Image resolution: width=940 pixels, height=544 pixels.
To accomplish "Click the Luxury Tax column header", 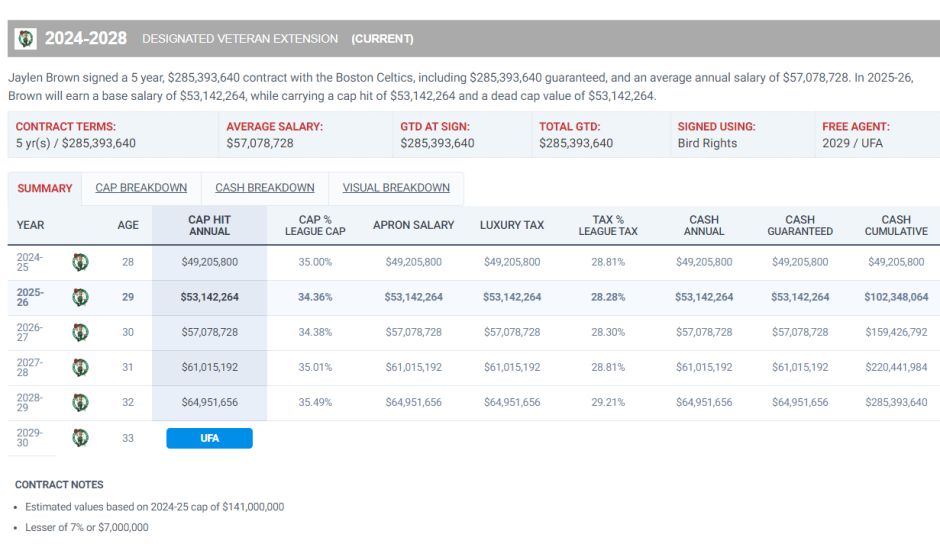I will [x=512, y=225].
